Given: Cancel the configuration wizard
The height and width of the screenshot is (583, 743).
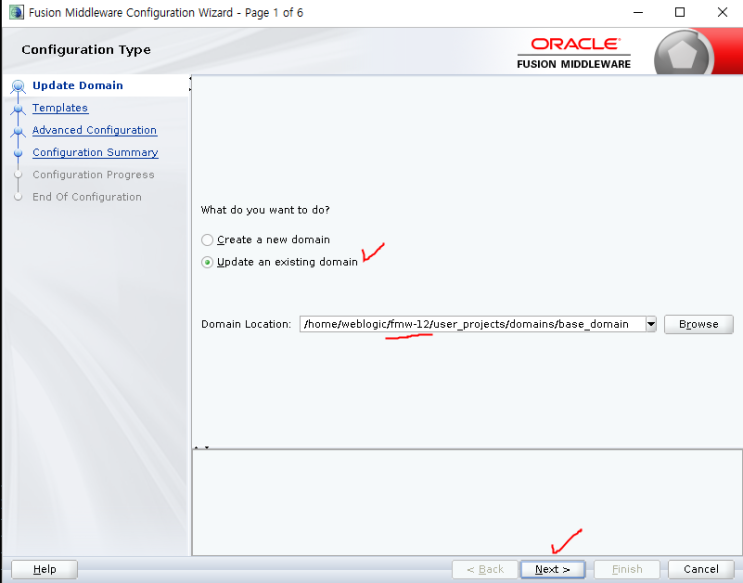Looking at the screenshot, I should [701, 569].
